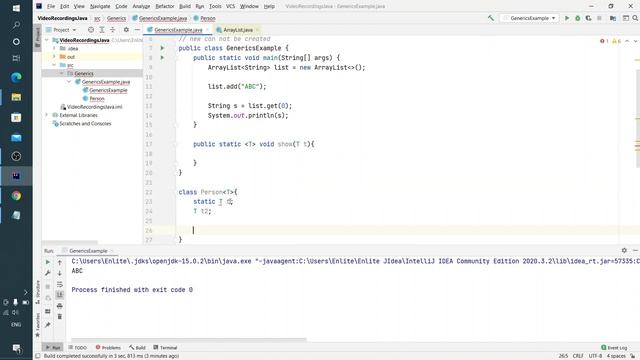This screenshot has height=360, width=640.
Task: Click run gutter arrow beside class GenericsExample
Action: [x=162, y=48]
